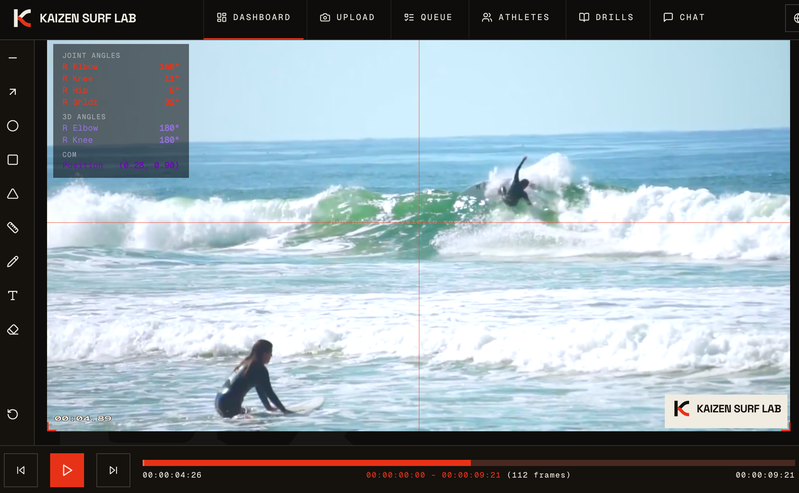Click the Kaizen Surf Lab logo

(x=22, y=18)
